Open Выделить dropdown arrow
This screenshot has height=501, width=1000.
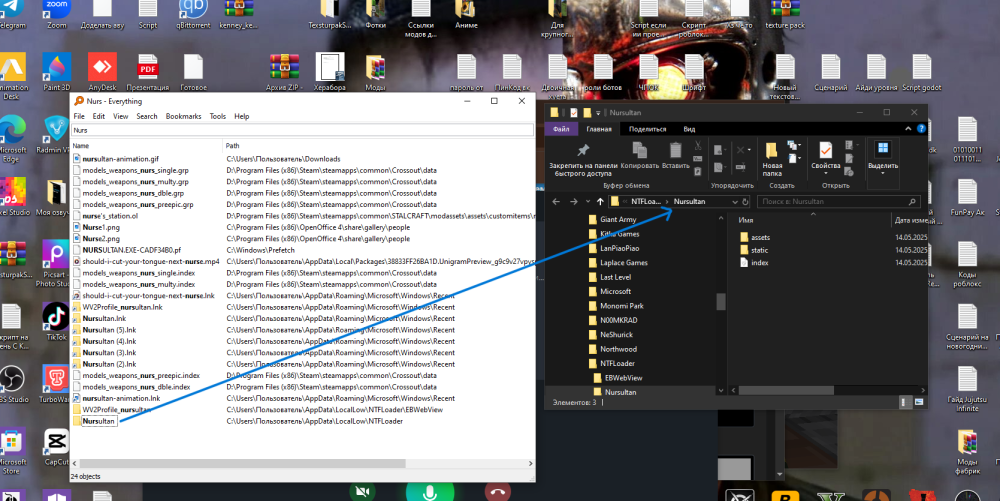[883, 173]
